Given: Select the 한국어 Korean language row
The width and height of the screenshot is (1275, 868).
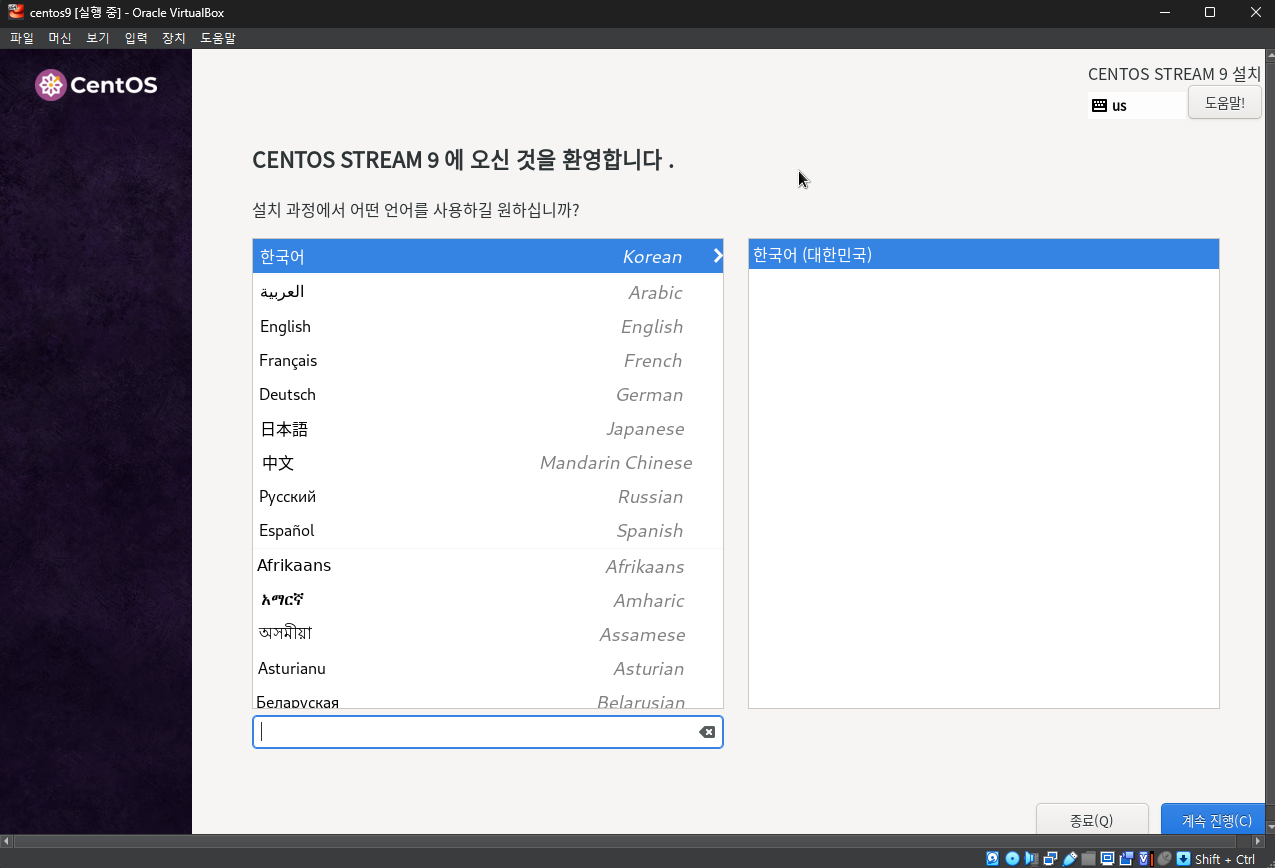Looking at the screenshot, I should point(488,256).
